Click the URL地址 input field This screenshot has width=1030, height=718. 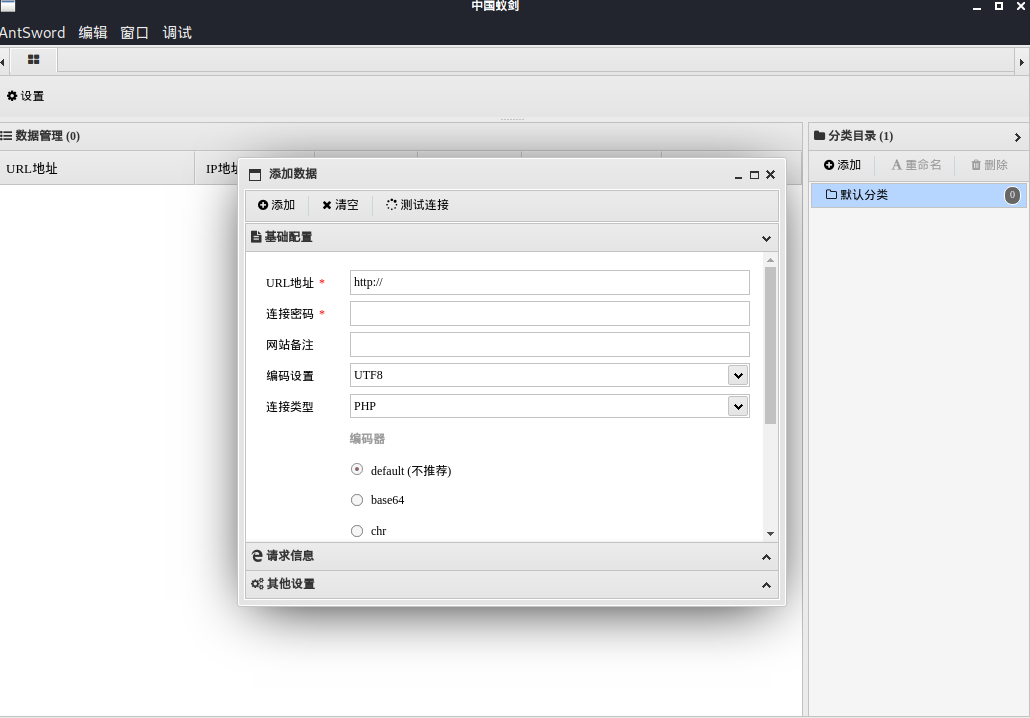click(x=550, y=282)
